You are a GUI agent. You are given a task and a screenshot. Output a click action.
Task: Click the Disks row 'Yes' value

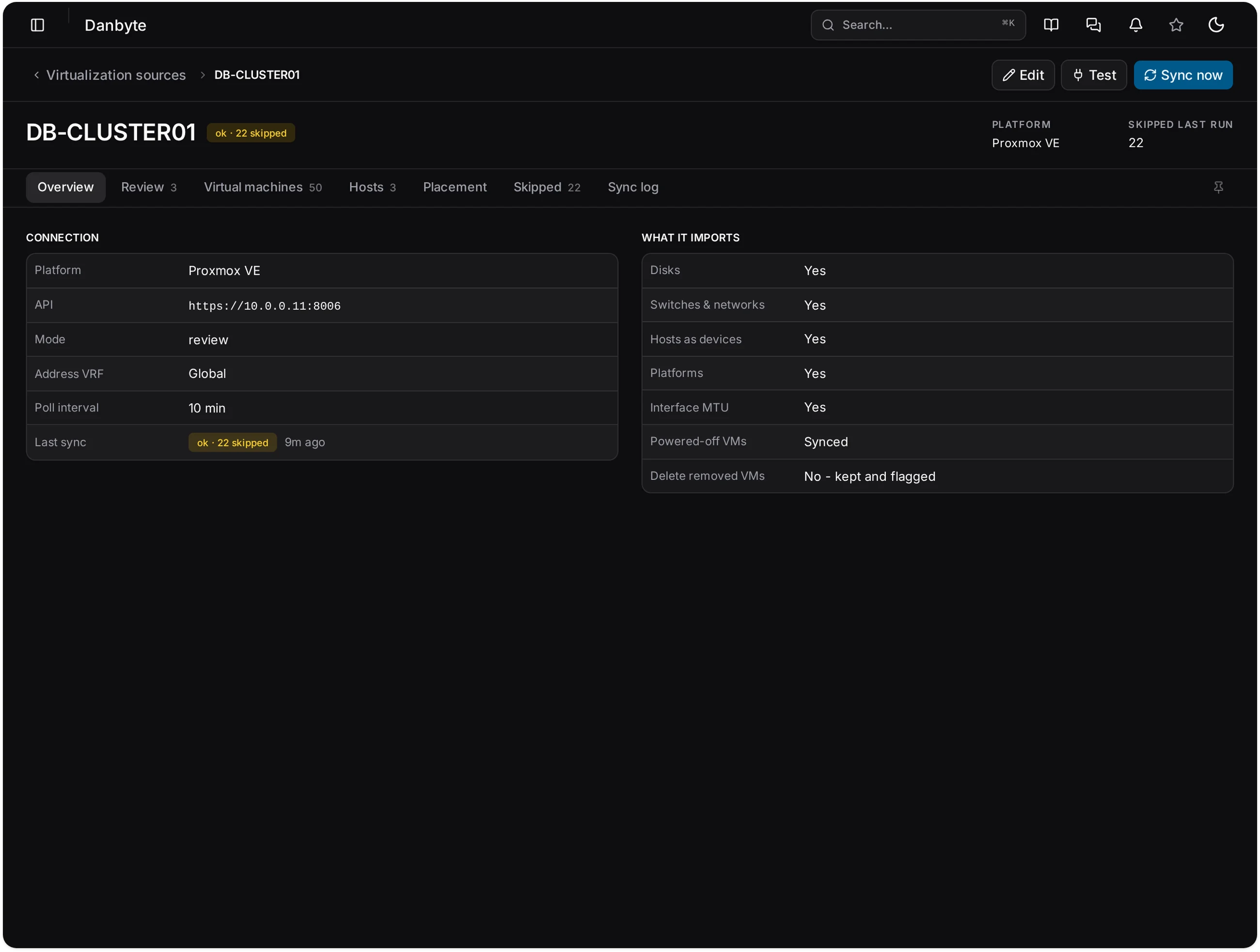point(815,271)
